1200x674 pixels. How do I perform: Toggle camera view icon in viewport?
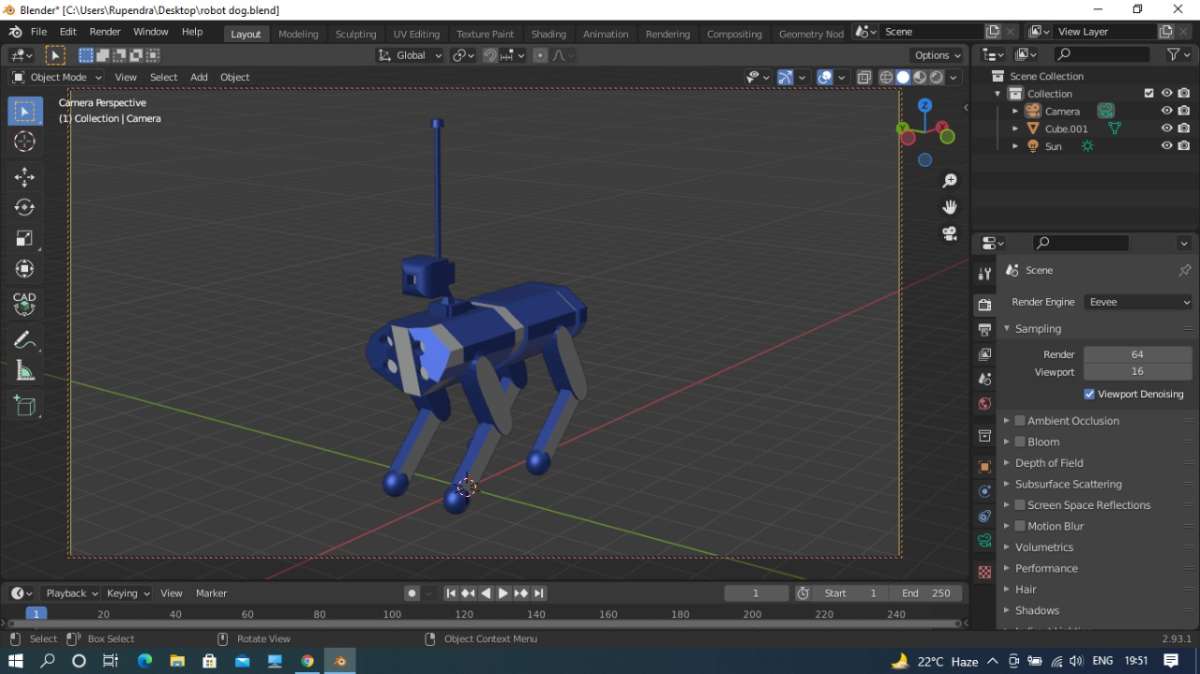click(x=949, y=233)
